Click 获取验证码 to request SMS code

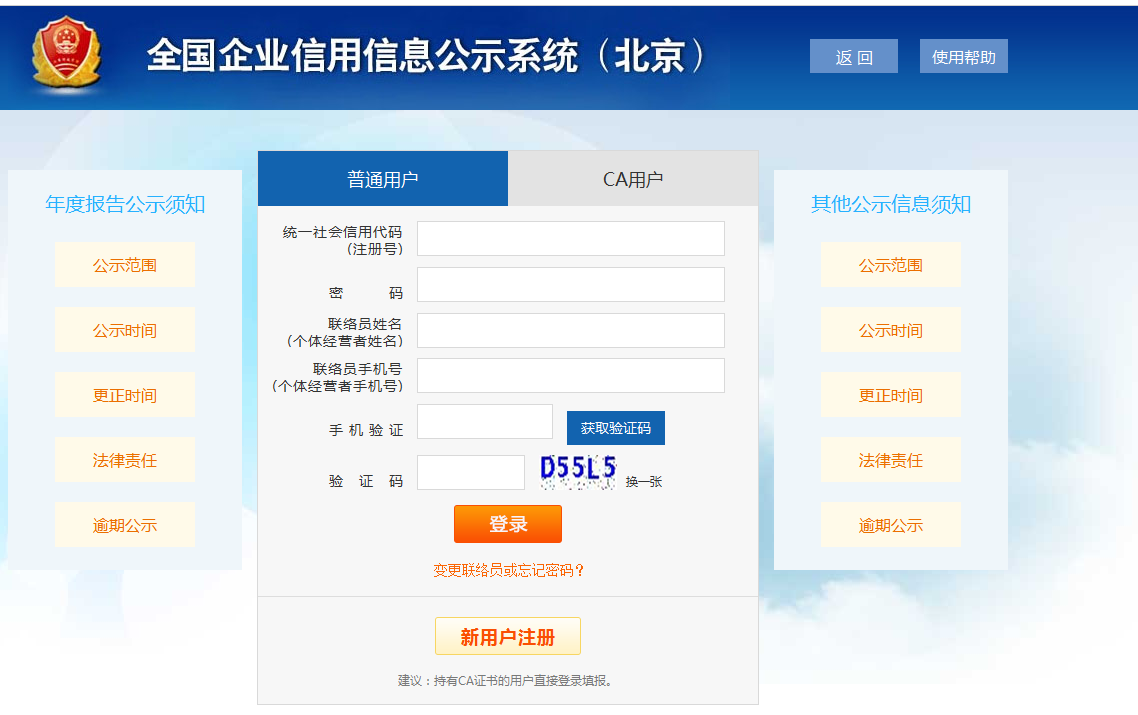pyautogui.click(x=616, y=427)
